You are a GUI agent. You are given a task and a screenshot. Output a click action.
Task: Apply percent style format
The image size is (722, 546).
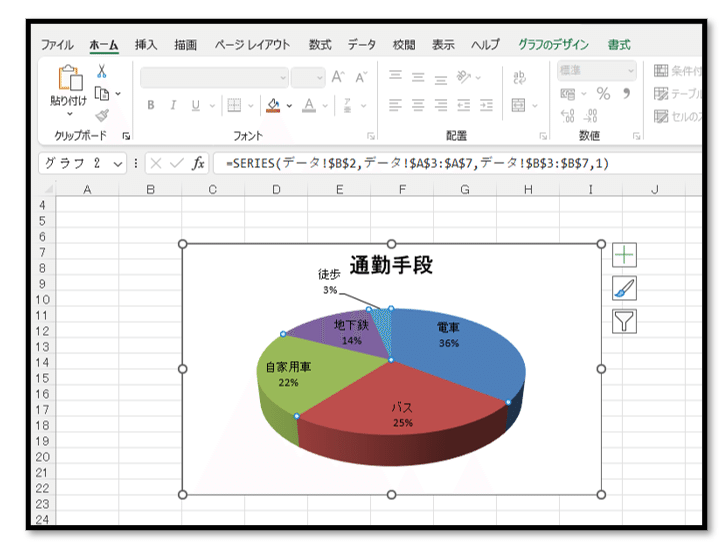[603, 94]
